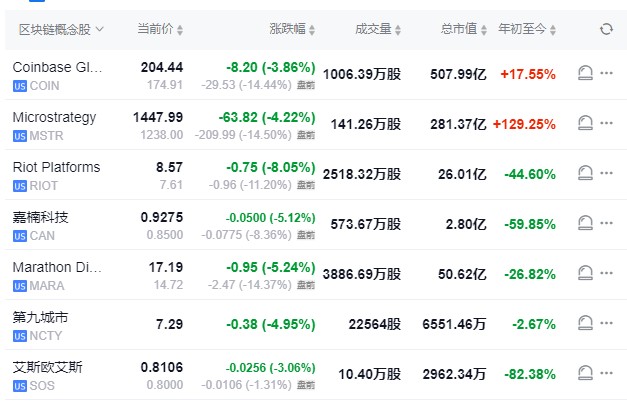
Task: Select 艾斯欧艾斯 price 0.8106
Action: (162, 367)
